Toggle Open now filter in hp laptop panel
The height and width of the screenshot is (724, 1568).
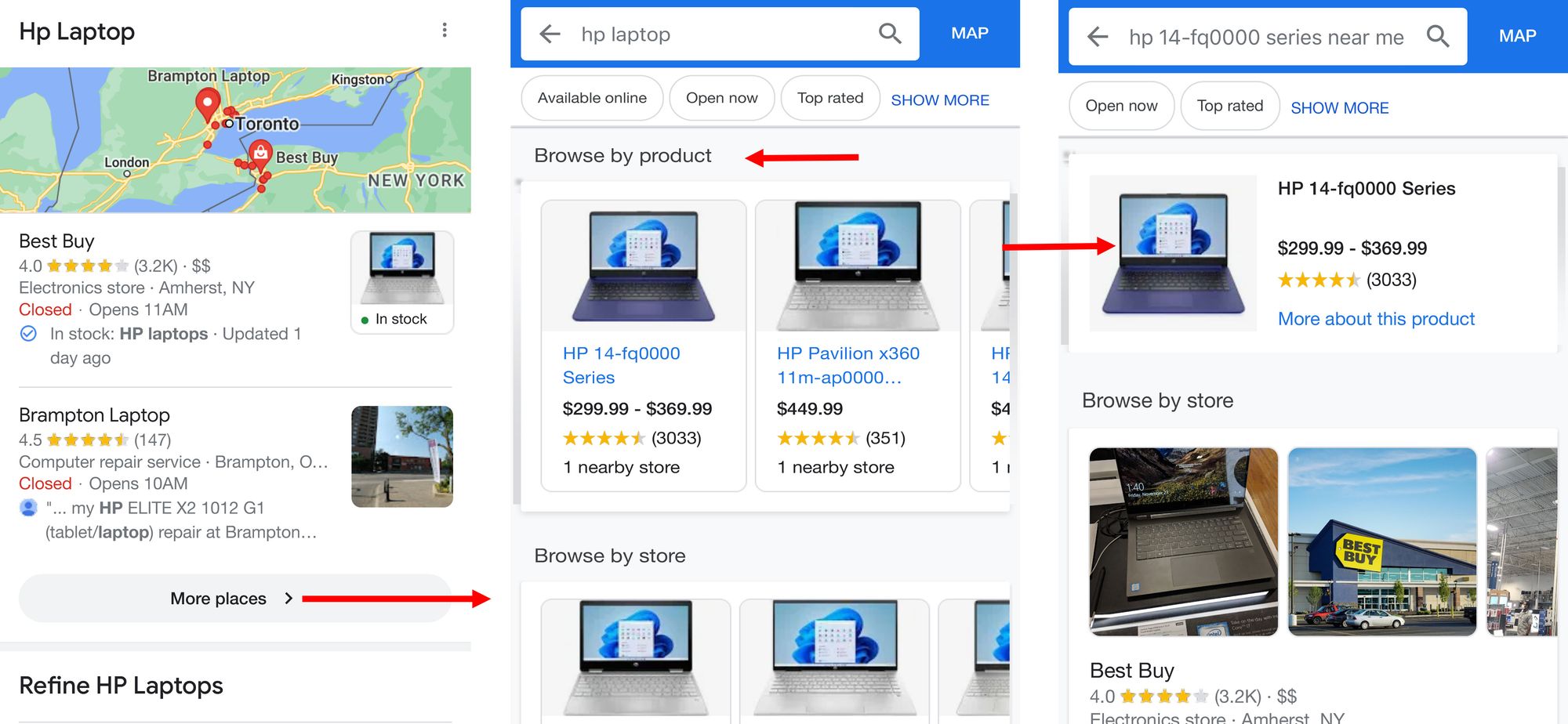721,98
